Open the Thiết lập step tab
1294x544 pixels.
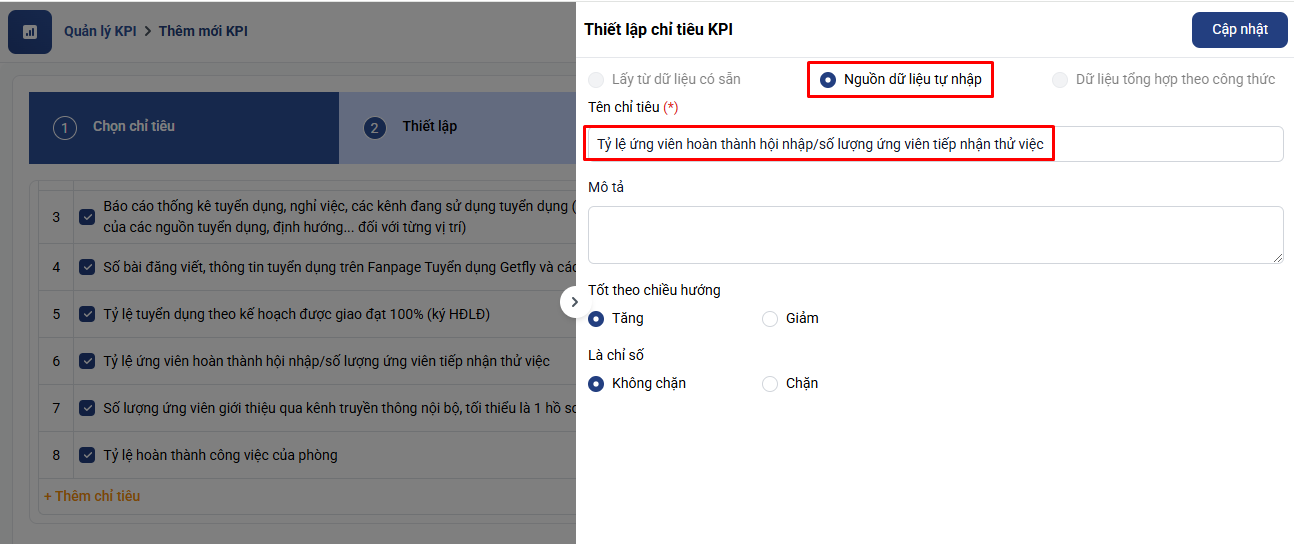click(430, 127)
